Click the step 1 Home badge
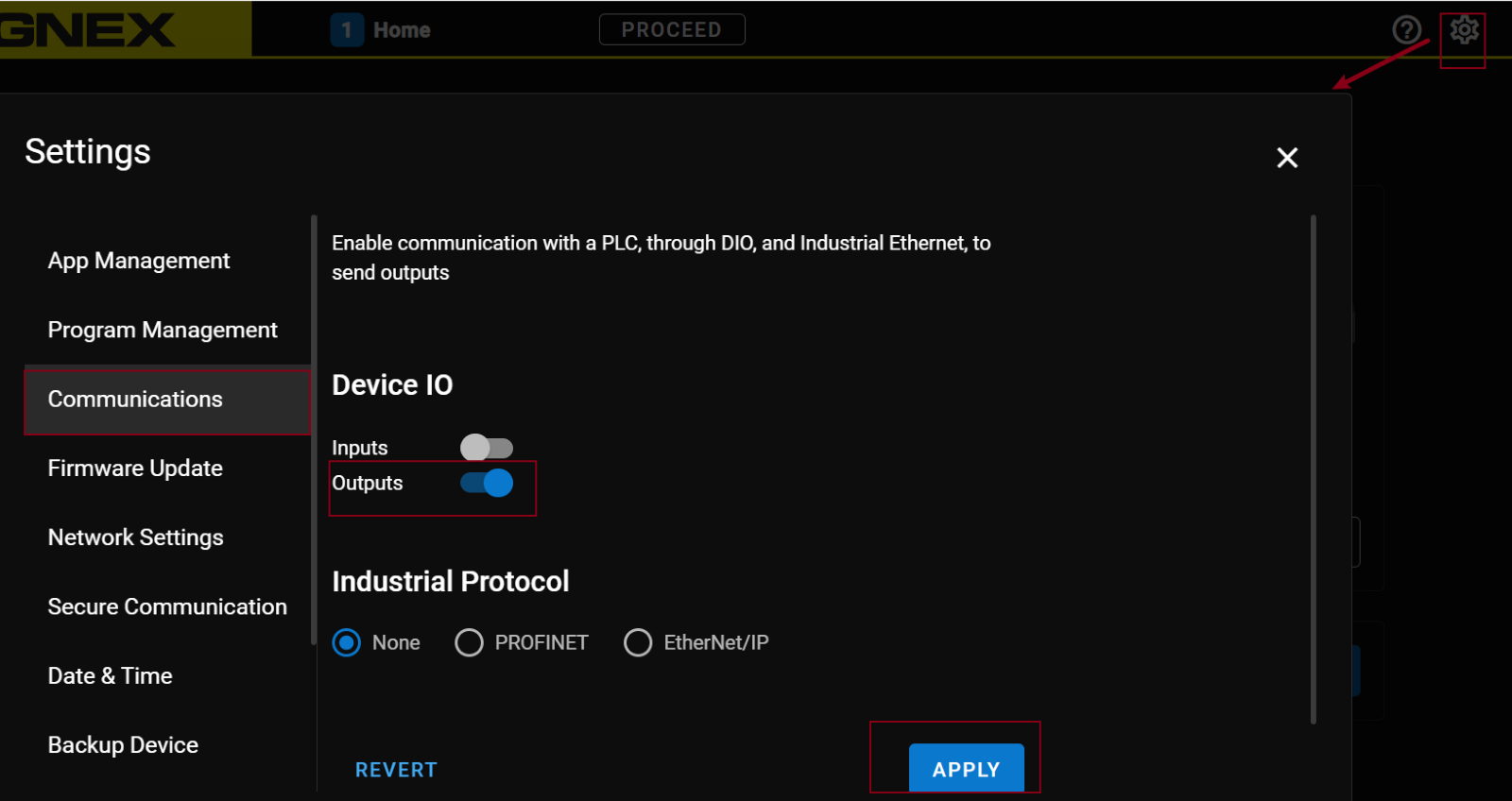1512x801 pixels. [347, 30]
